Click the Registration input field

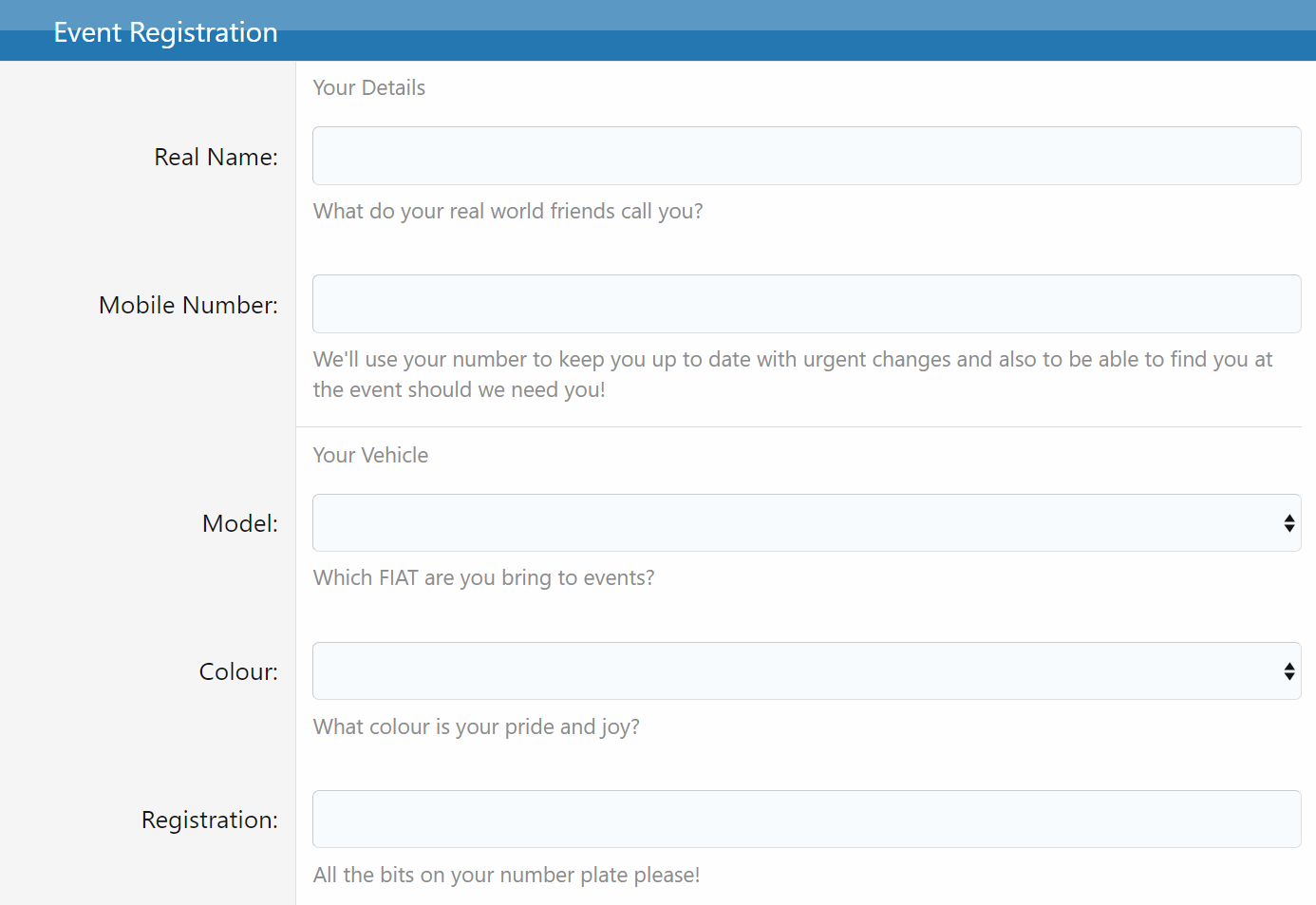coord(806,819)
